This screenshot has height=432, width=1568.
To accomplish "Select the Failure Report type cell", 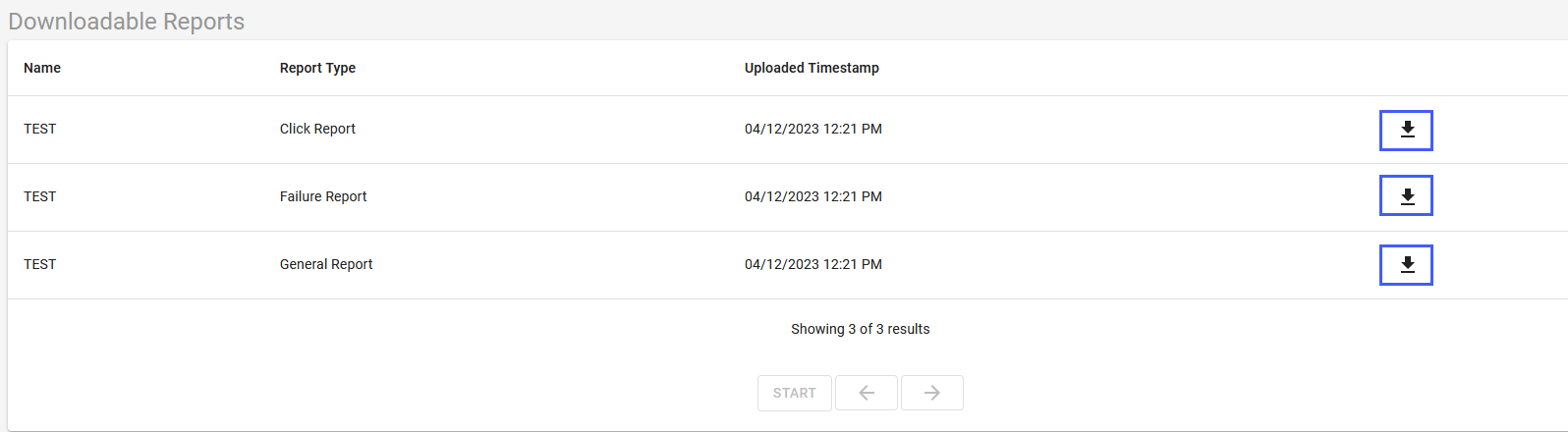I will (323, 196).
